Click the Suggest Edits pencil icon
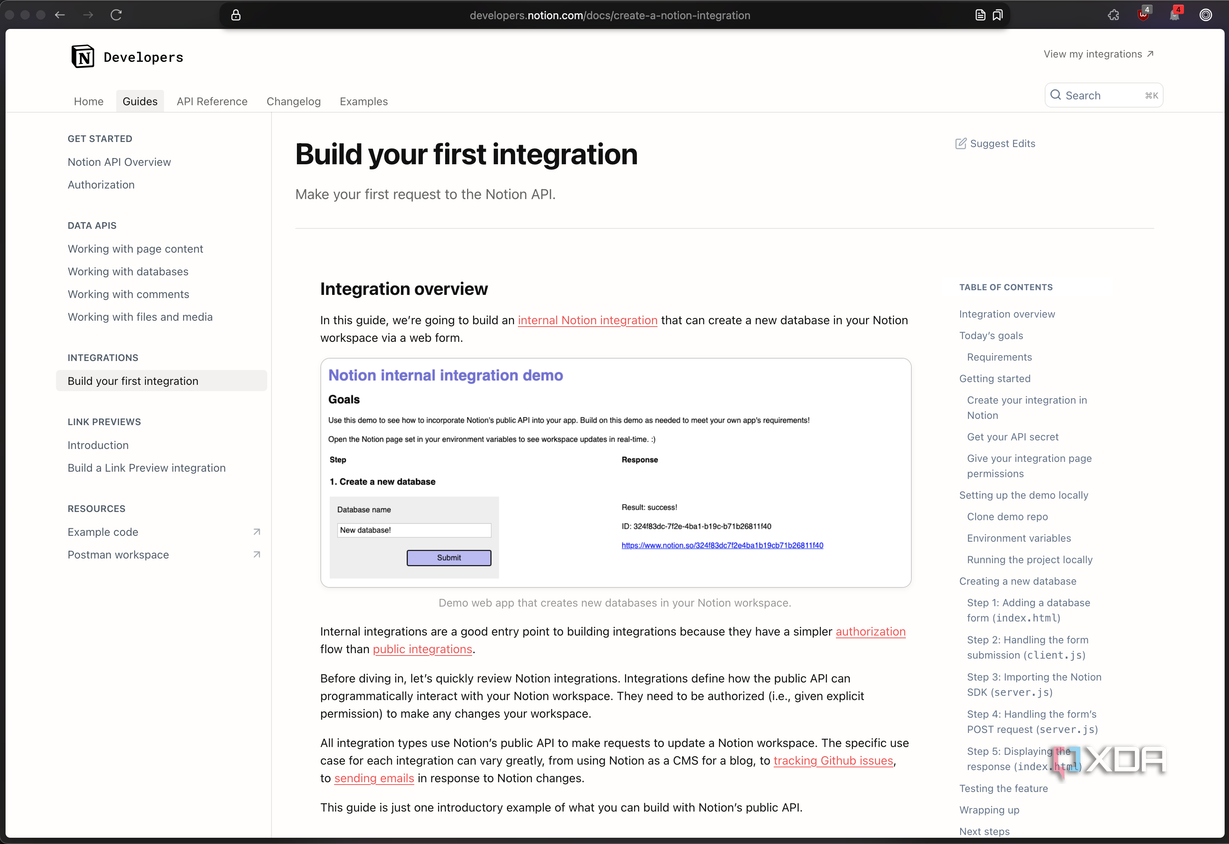Image resolution: width=1229 pixels, height=844 pixels. pos(961,144)
